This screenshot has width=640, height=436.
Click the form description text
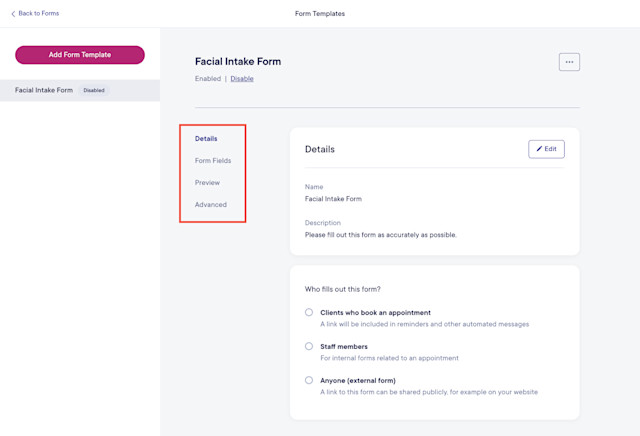pos(380,235)
